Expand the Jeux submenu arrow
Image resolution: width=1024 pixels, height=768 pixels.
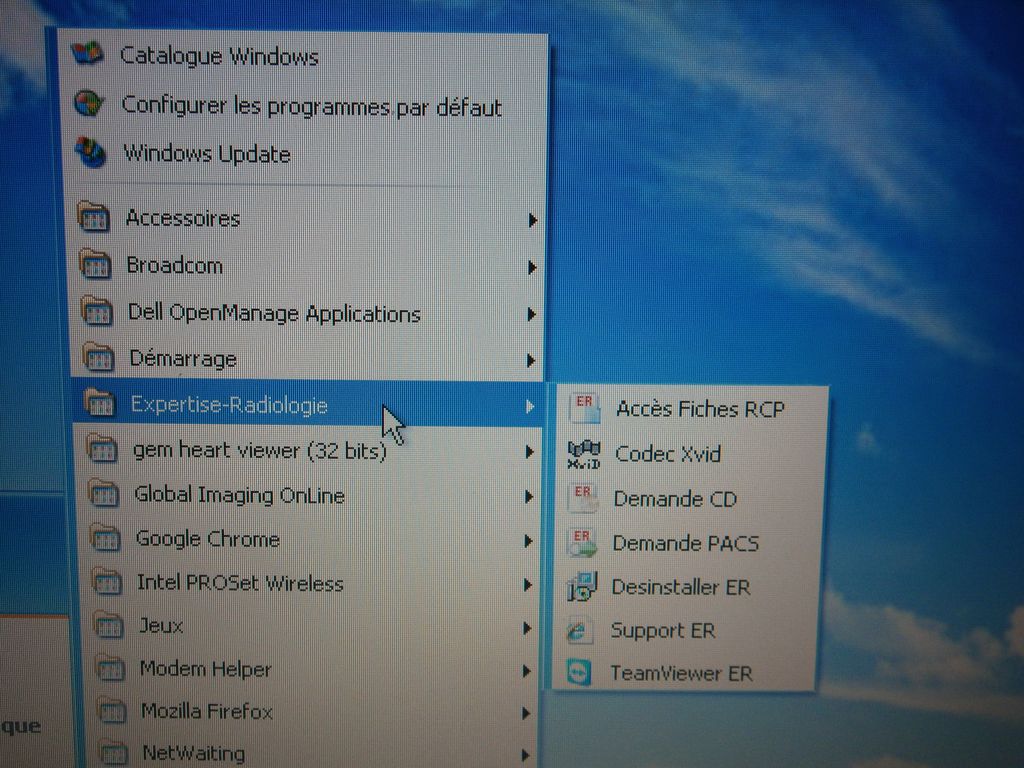tap(527, 628)
